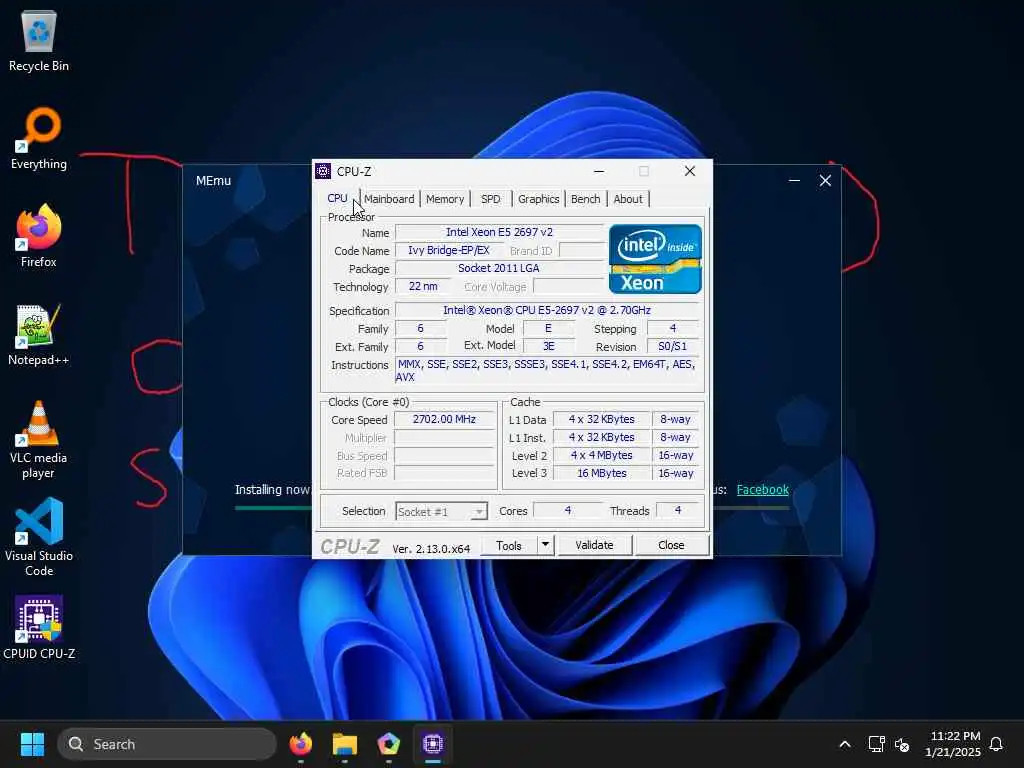Image resolution: width=1024 pixels, height=768 pixels.
Task: Open the clock showing 11:22 PM
Action: tap(953, 744)
